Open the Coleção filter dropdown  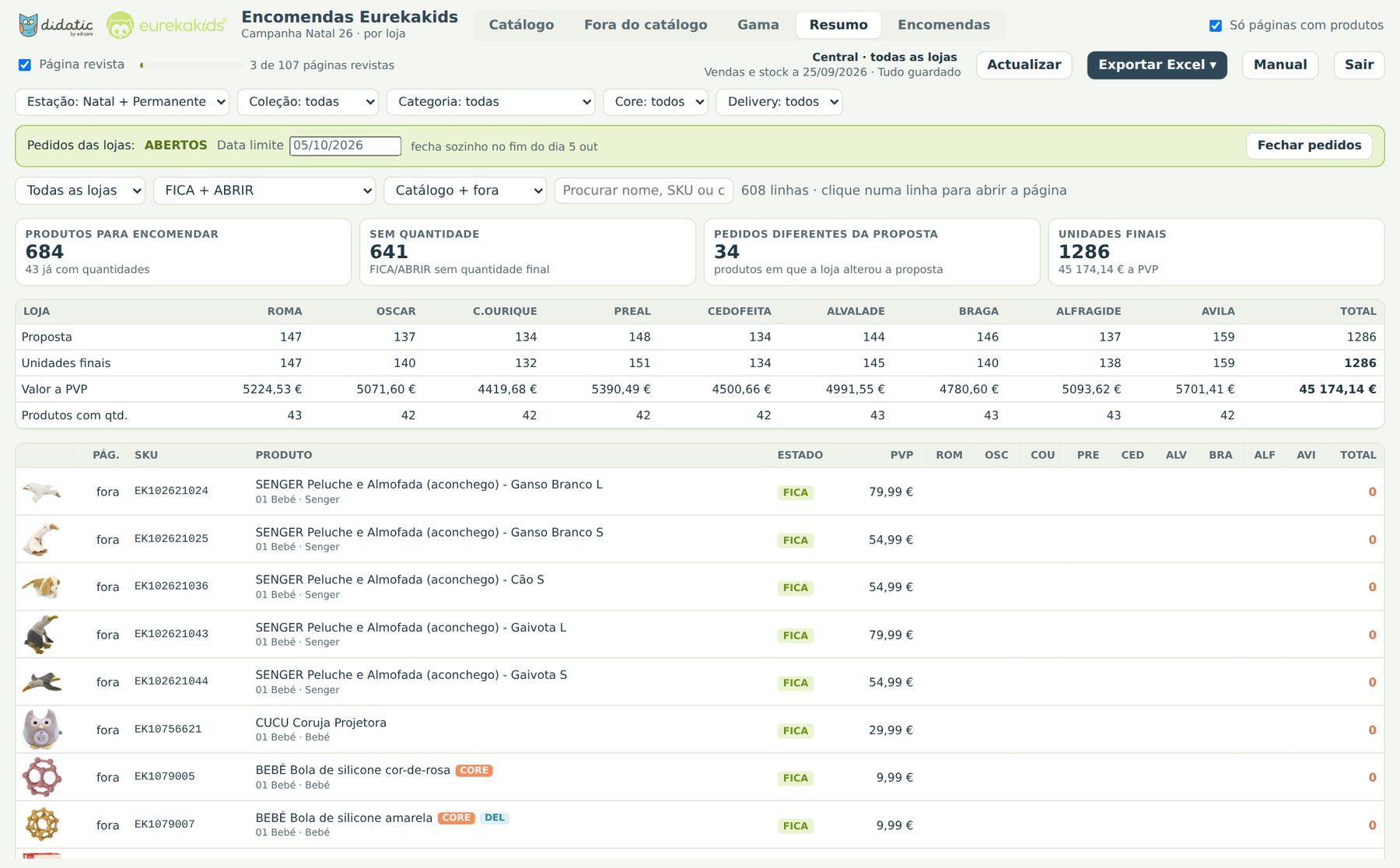pos(308,102)
